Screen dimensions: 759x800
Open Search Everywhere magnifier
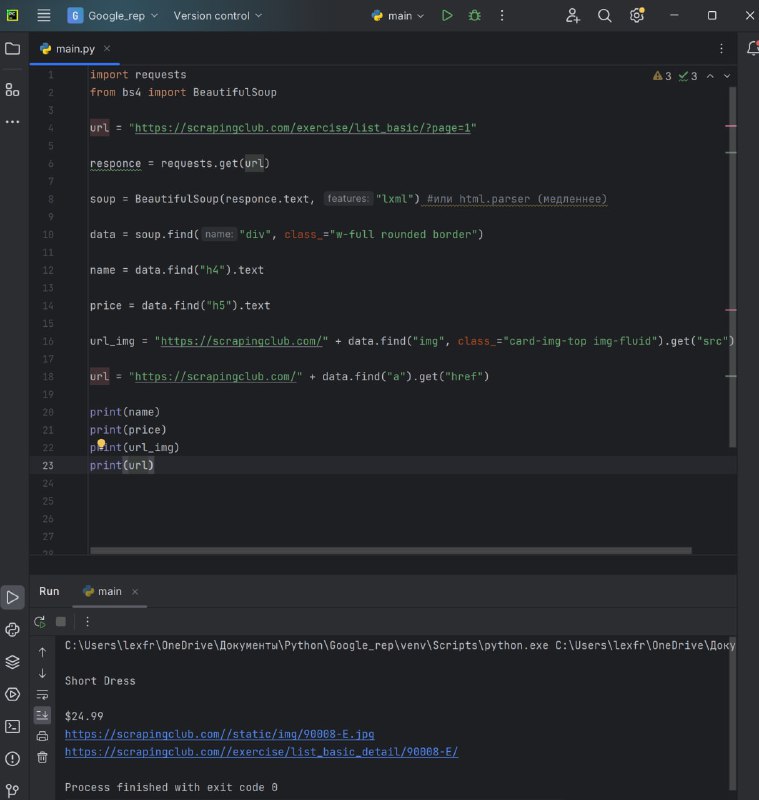coord(604,16)
